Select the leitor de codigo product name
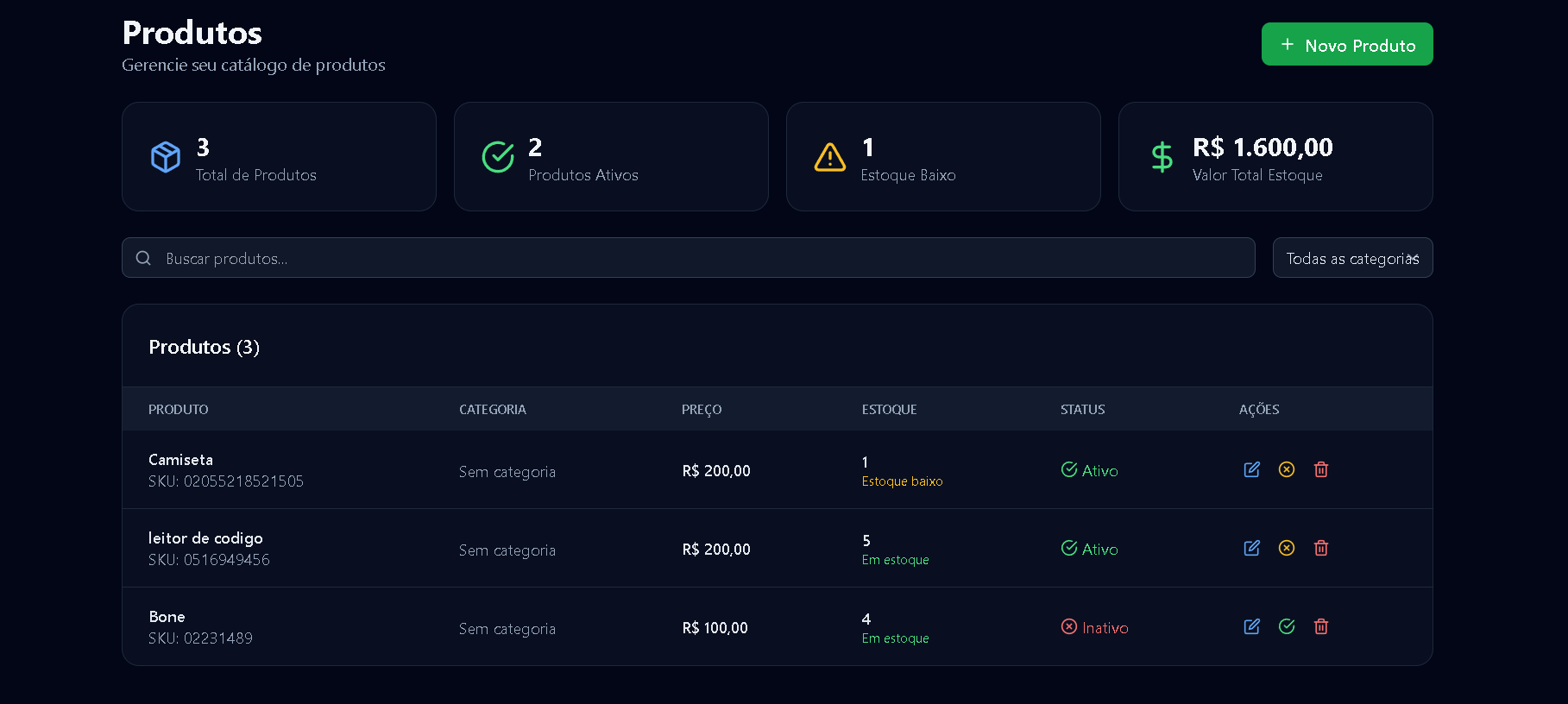The width and height of the screenshot is (1568, 704). [x=205, y=538]
